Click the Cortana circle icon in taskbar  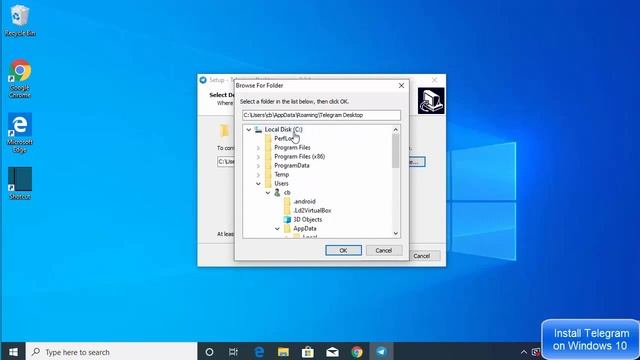[209, 352]
